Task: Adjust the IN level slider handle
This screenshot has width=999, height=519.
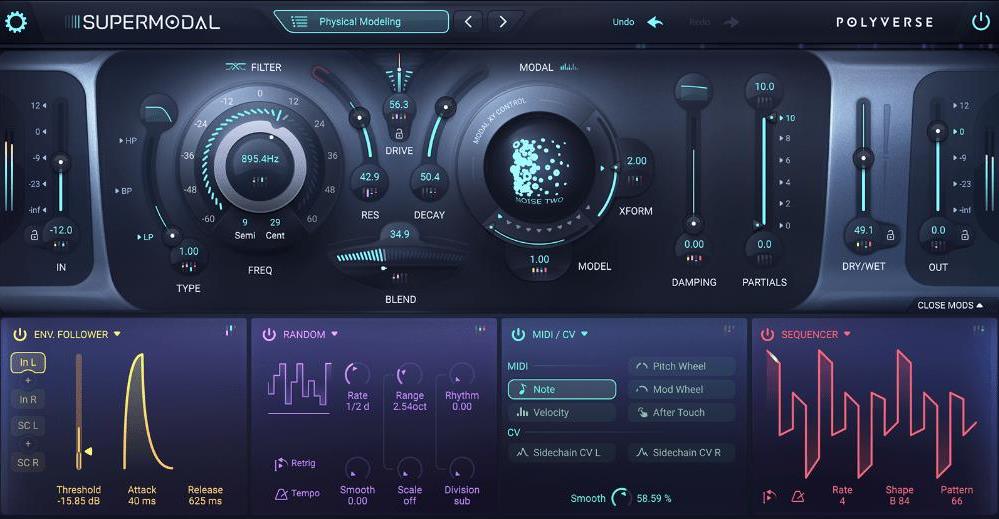Action: coord(61,162)
